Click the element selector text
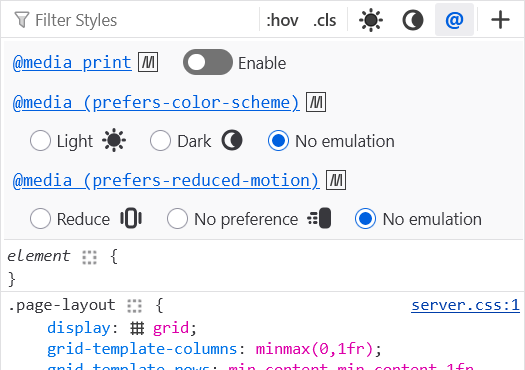 [39, 256]
